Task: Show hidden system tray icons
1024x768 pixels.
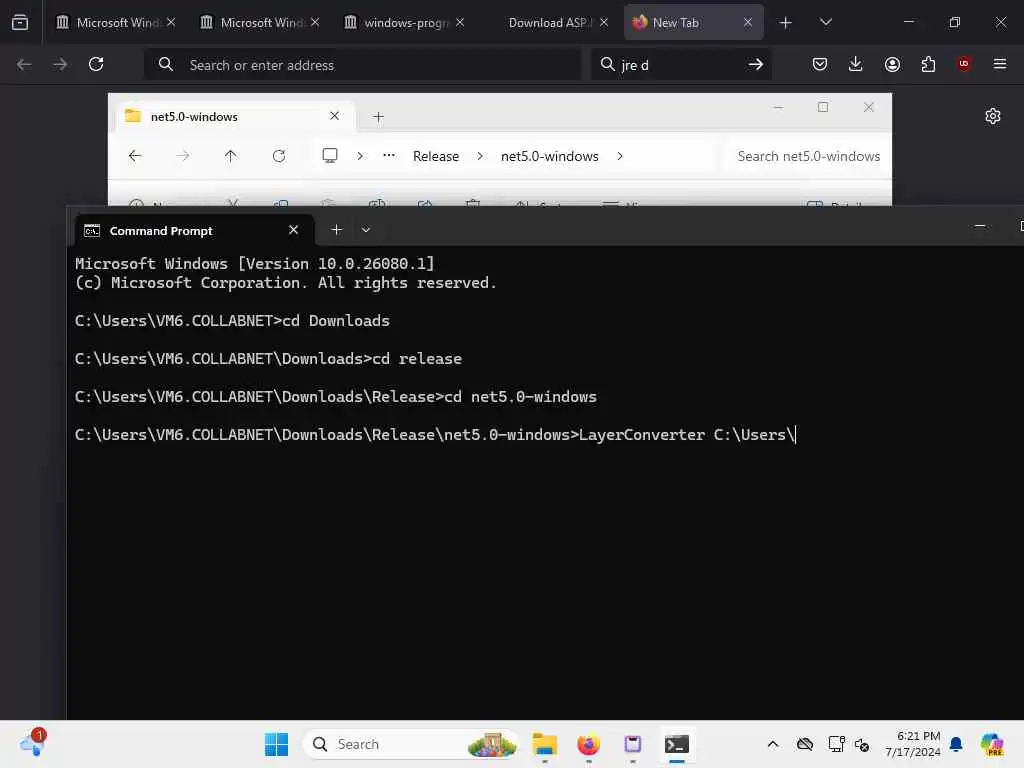Action: pos(773,744)
